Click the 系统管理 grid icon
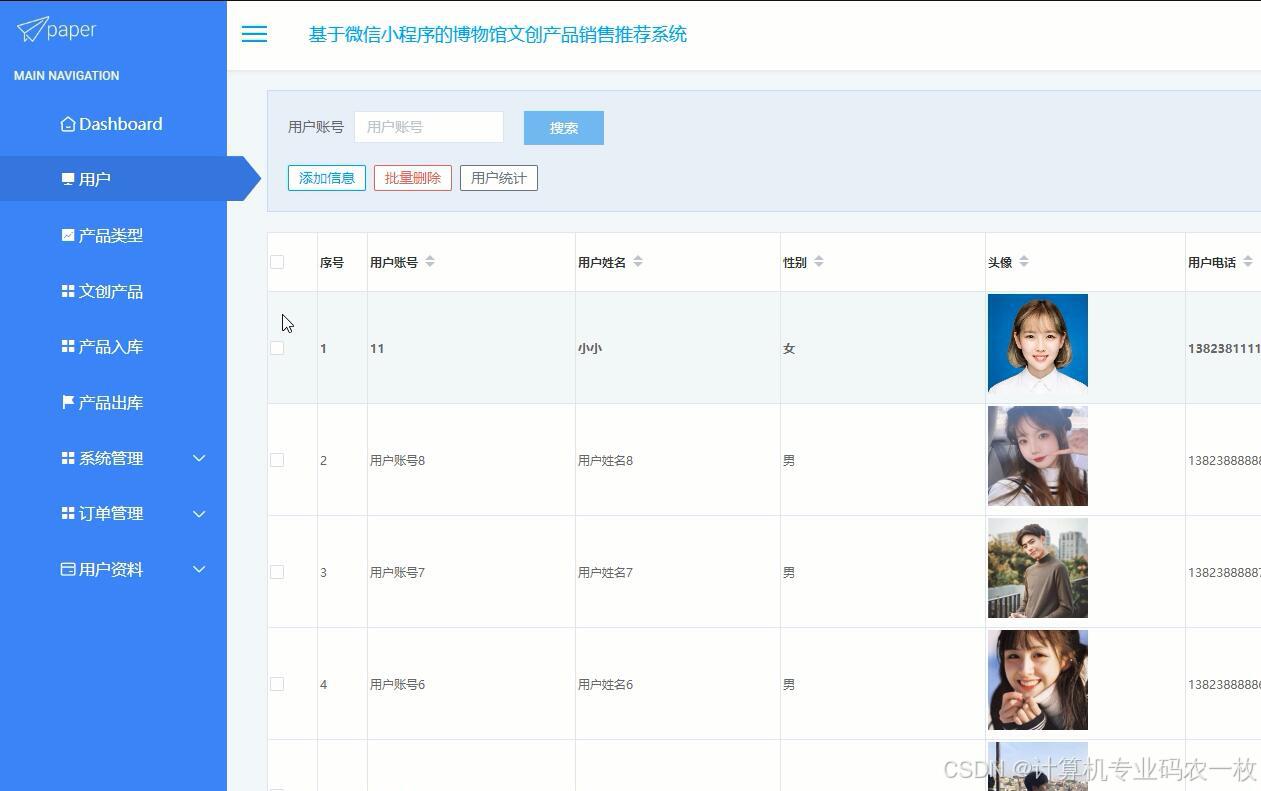Screen dimensions: 1261x791 click(x=68, y=458)
